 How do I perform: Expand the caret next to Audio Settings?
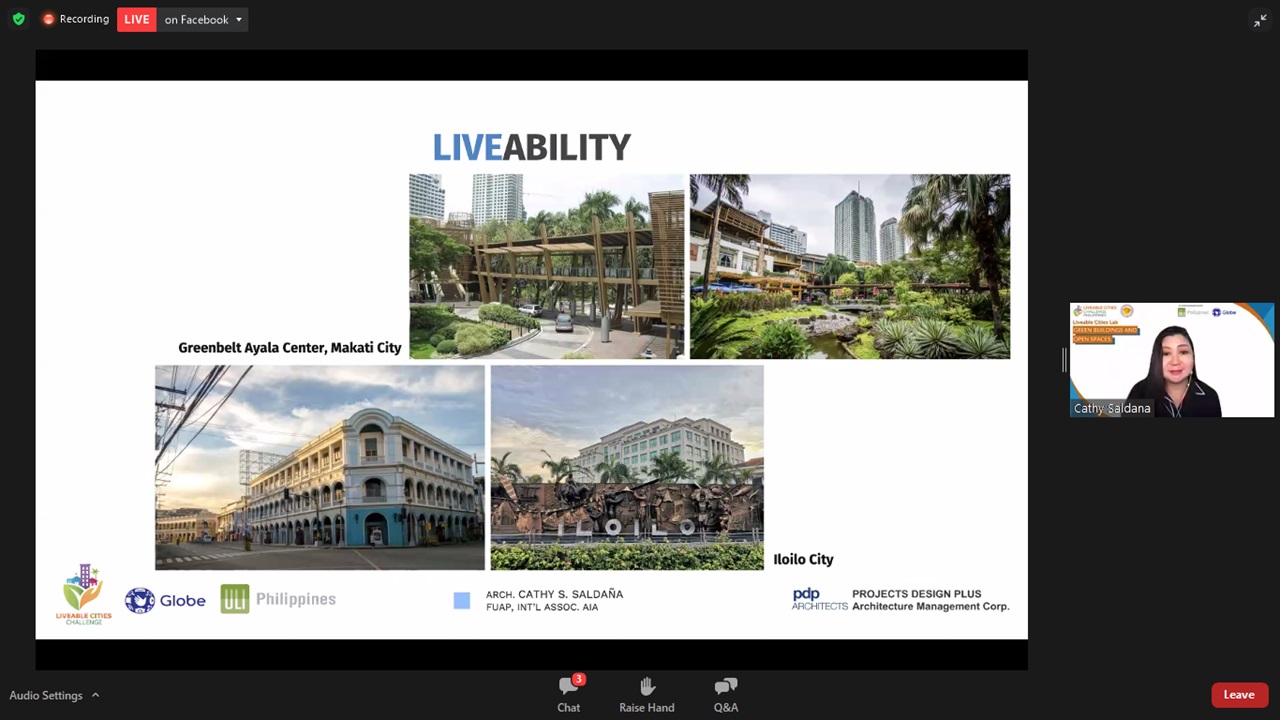click(96, 695)
